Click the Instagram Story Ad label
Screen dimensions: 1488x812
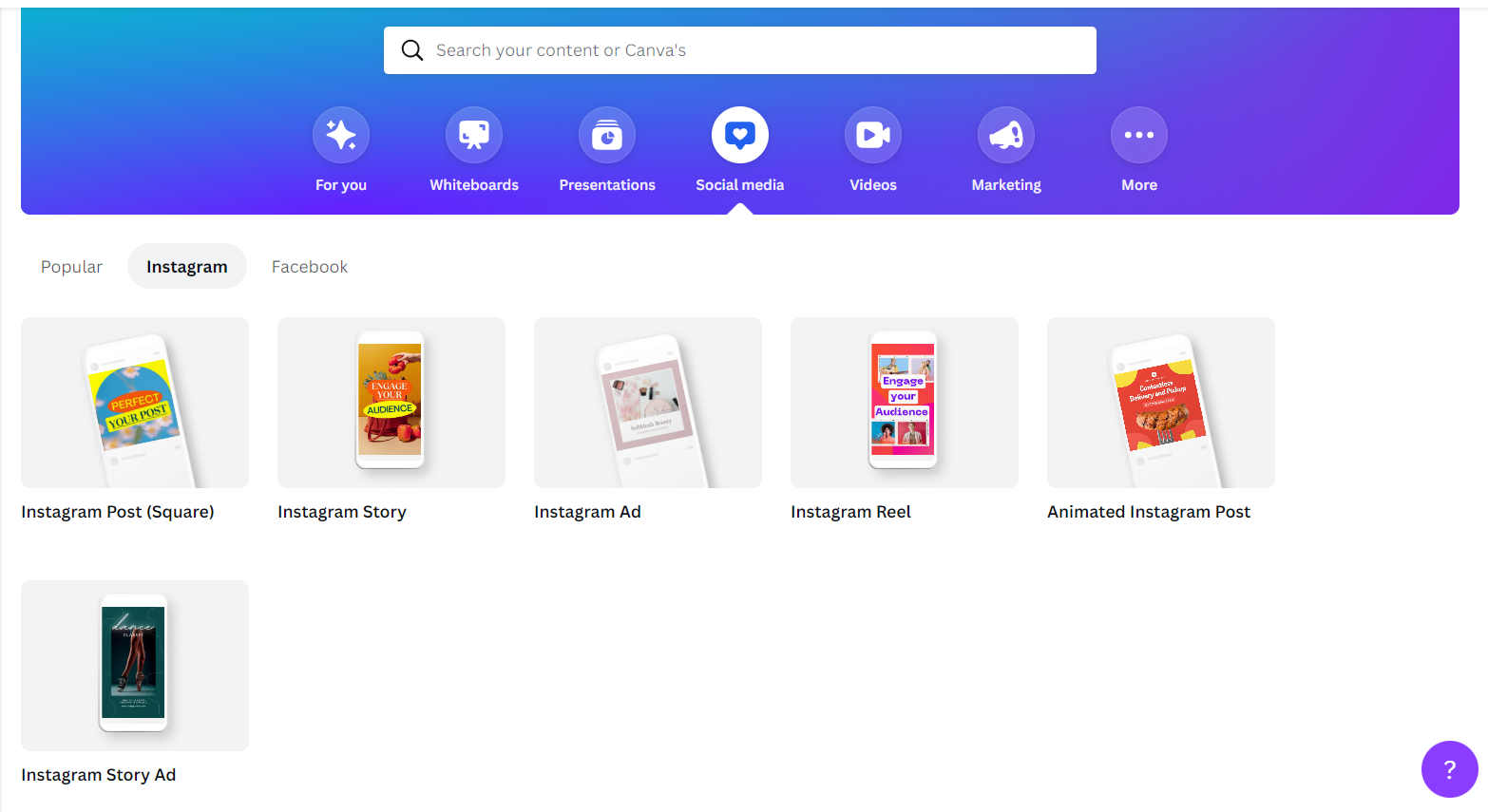99,775
